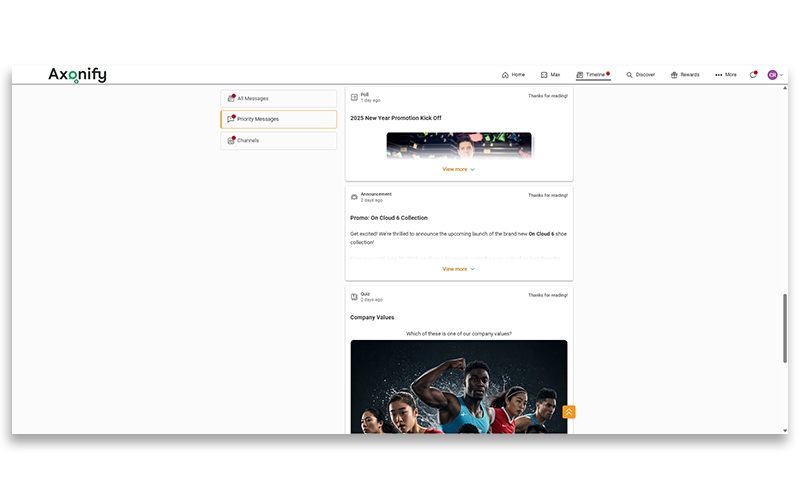
Task: Click the page vertical scrollbar thumb
Action: click(x=786, y=328)
